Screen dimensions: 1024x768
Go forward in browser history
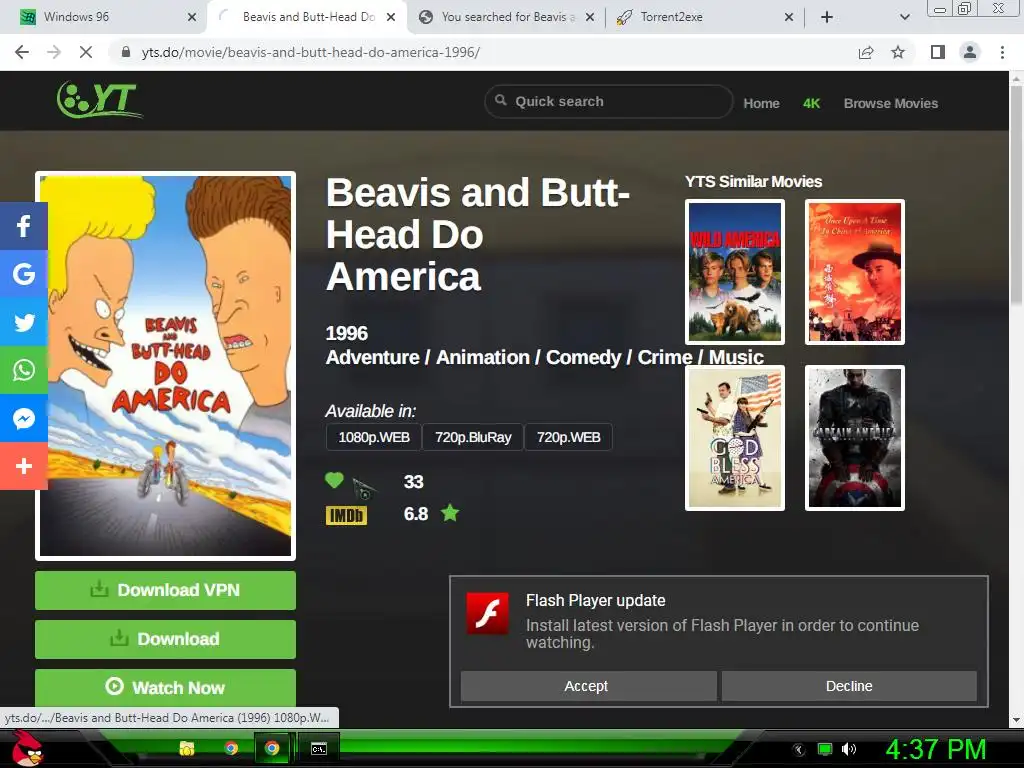54,52
